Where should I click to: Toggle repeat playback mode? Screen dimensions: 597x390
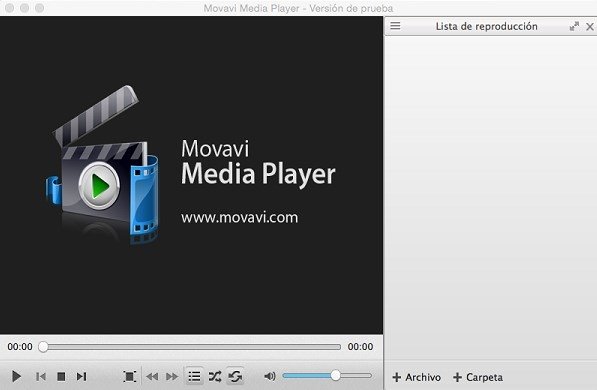[235, 377]
